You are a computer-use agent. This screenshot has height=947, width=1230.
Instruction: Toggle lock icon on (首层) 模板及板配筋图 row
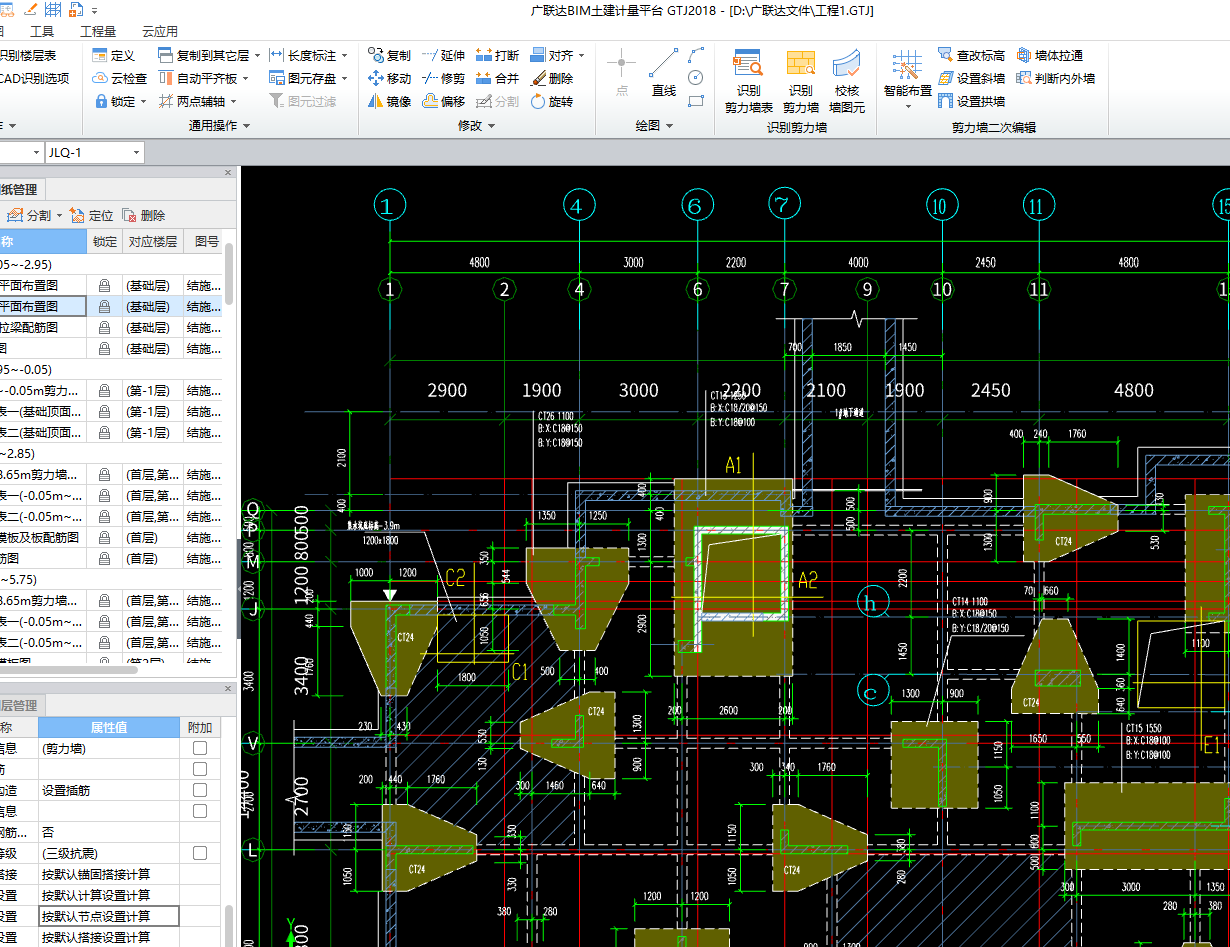[104, 537]
